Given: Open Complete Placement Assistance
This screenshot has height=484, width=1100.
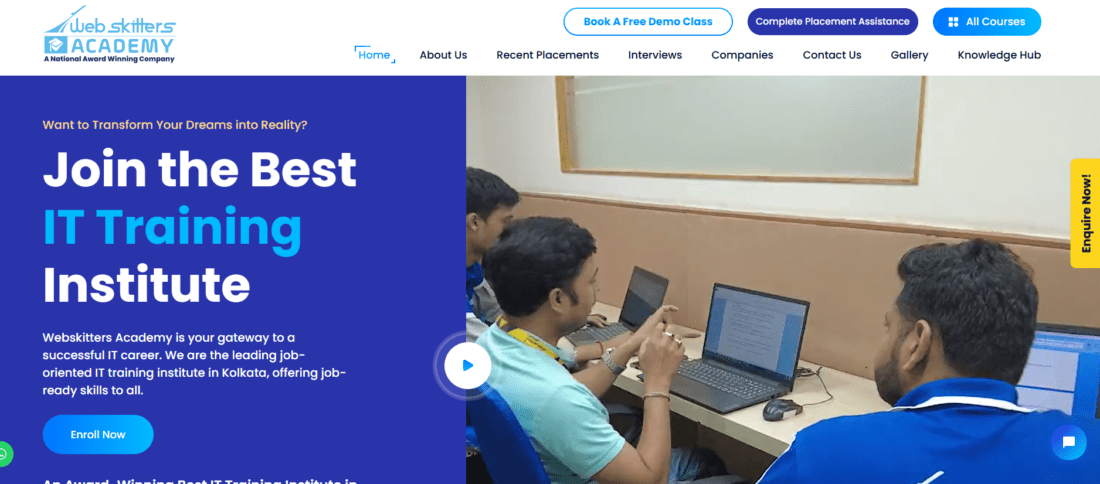Looking at the screenshot, I should [832, 22].
